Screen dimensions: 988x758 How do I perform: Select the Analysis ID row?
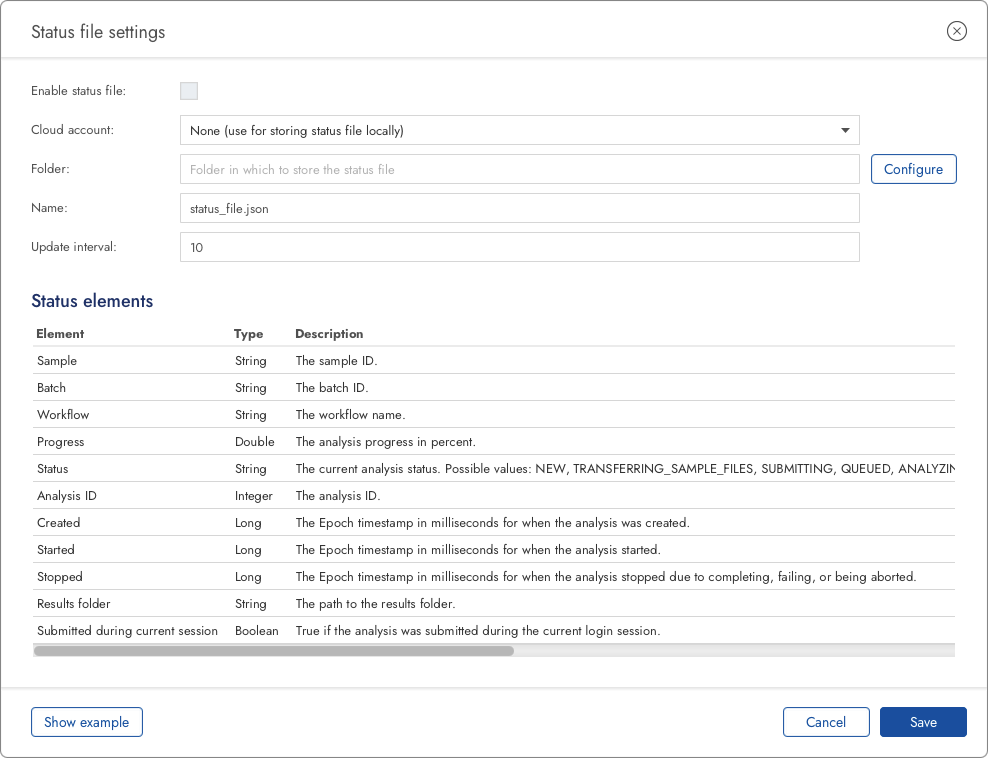(x=66, y=496)
